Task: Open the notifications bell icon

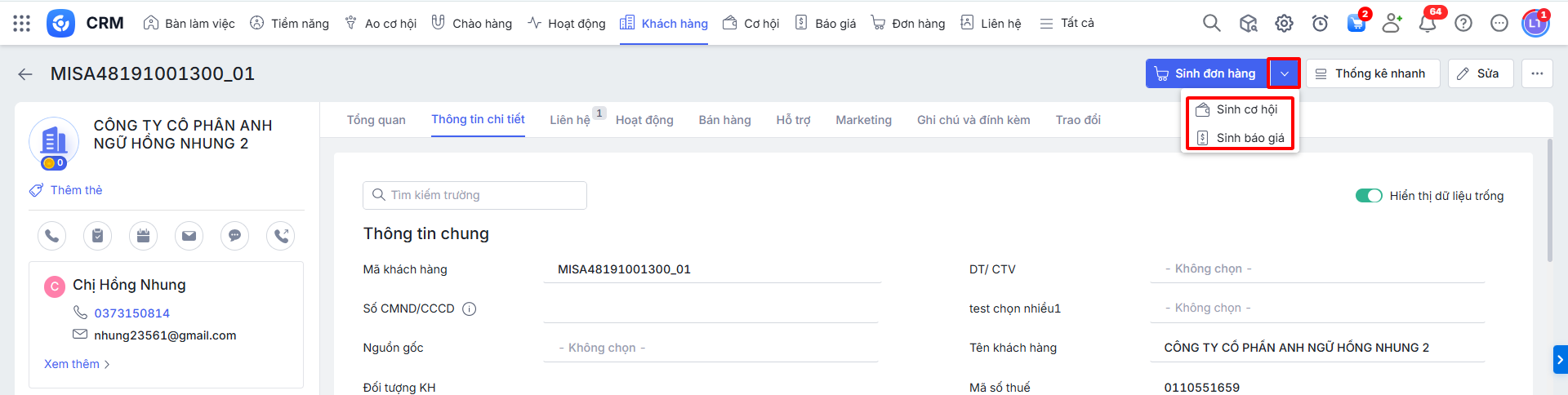Action: pos(1427,24)
